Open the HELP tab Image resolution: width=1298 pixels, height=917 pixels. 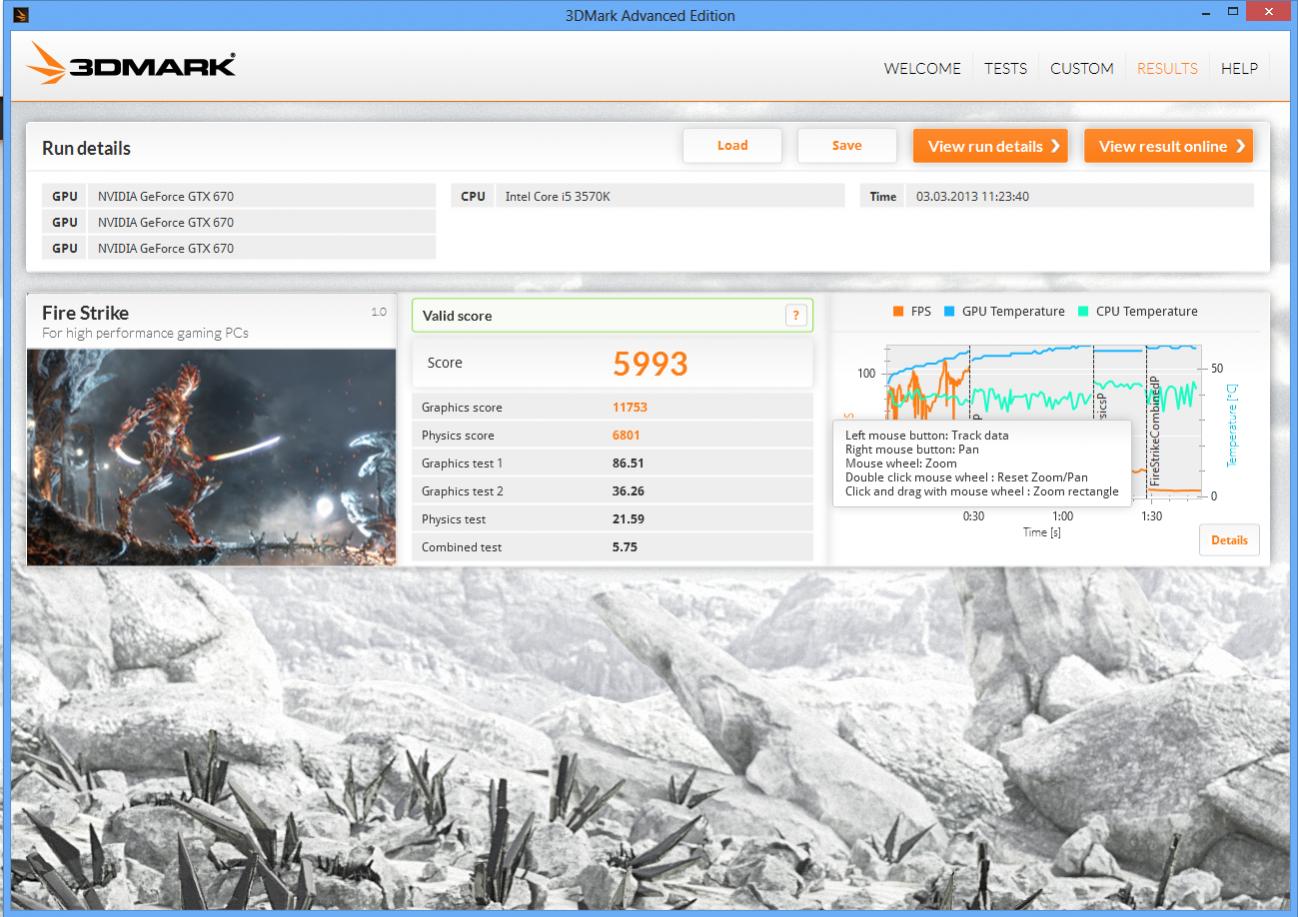click(1239, 69)
